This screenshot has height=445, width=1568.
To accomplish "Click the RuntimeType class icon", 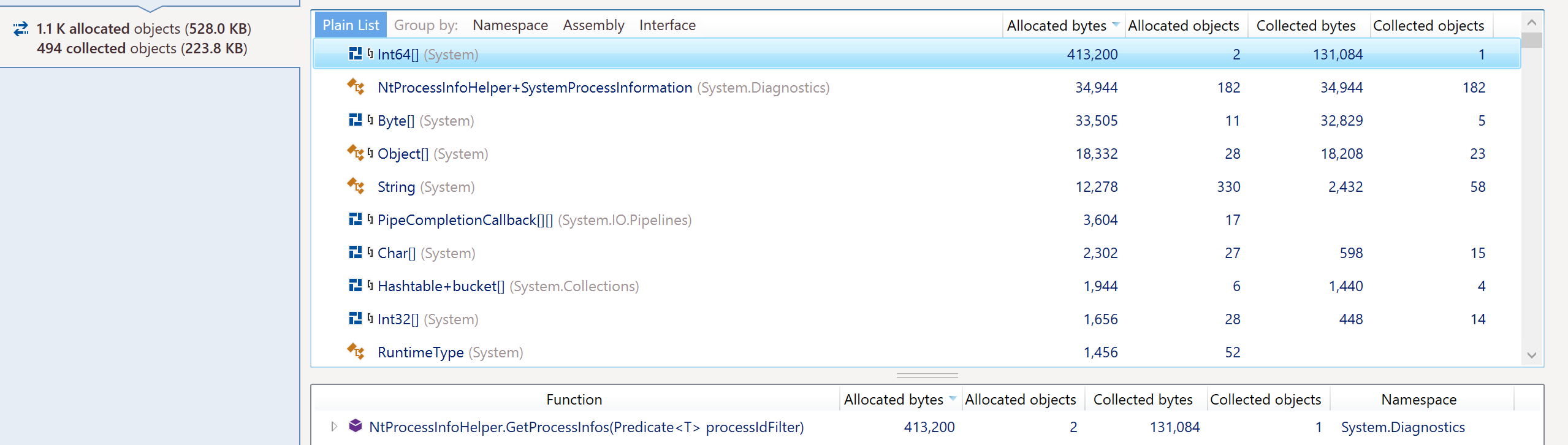I will (x=356, y=352).
